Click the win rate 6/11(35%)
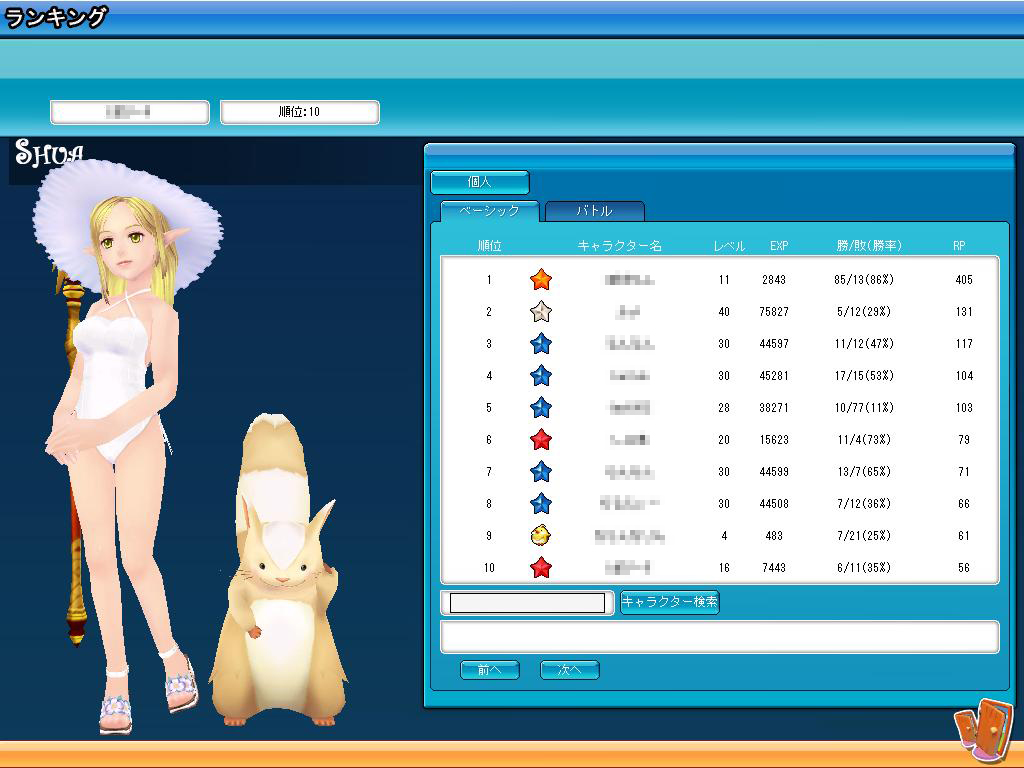1024x768 pixels. click(864, 568)
